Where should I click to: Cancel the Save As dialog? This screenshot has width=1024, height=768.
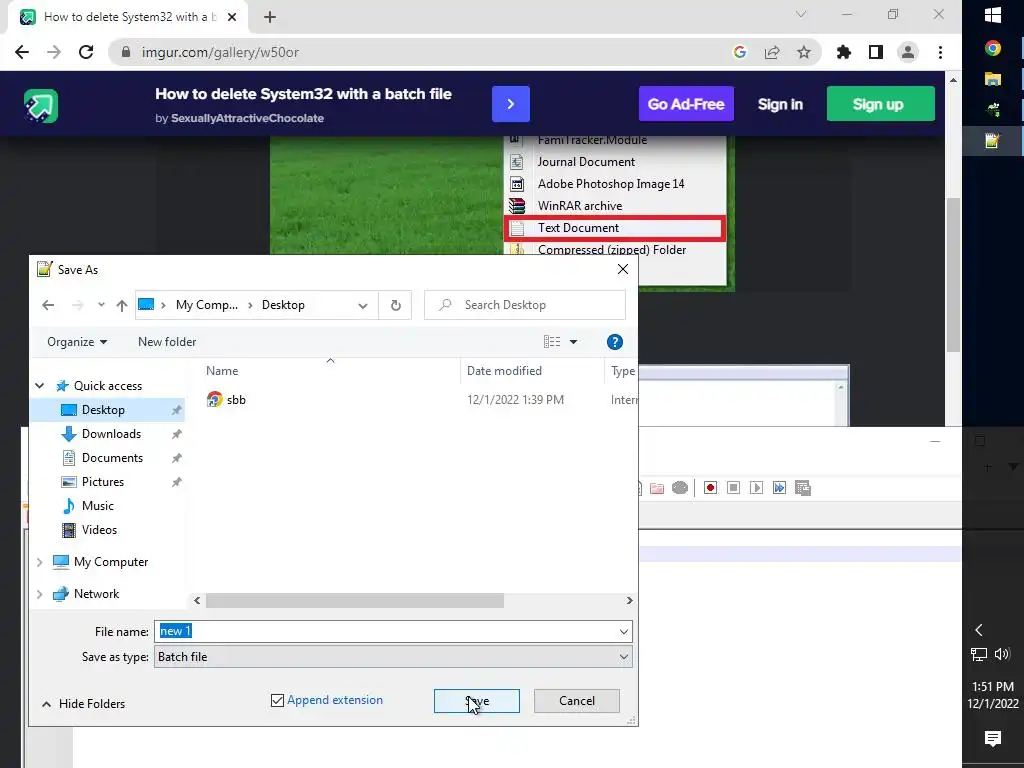point(577,701)
